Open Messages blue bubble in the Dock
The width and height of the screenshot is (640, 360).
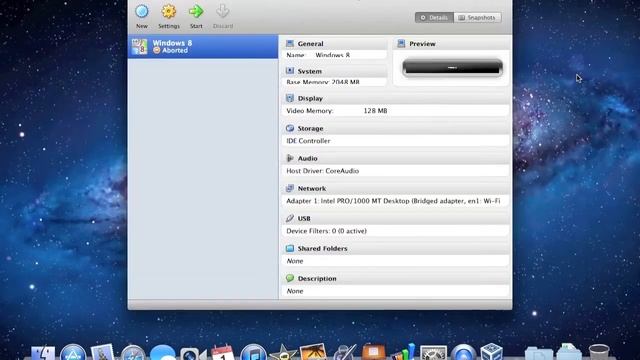[x=162, y=353]
